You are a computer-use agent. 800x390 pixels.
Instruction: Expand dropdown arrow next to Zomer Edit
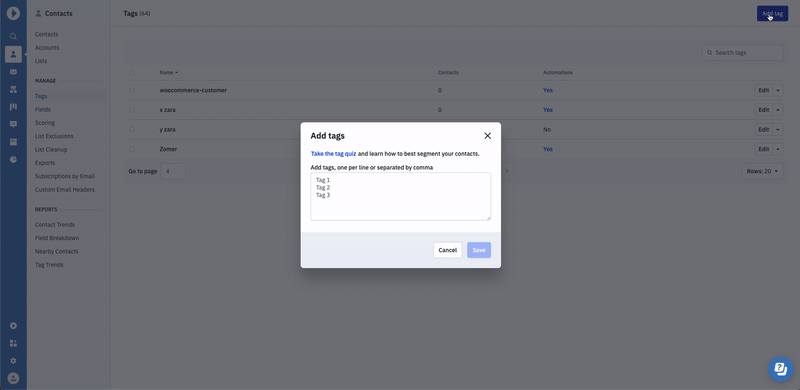click(778, 149)
